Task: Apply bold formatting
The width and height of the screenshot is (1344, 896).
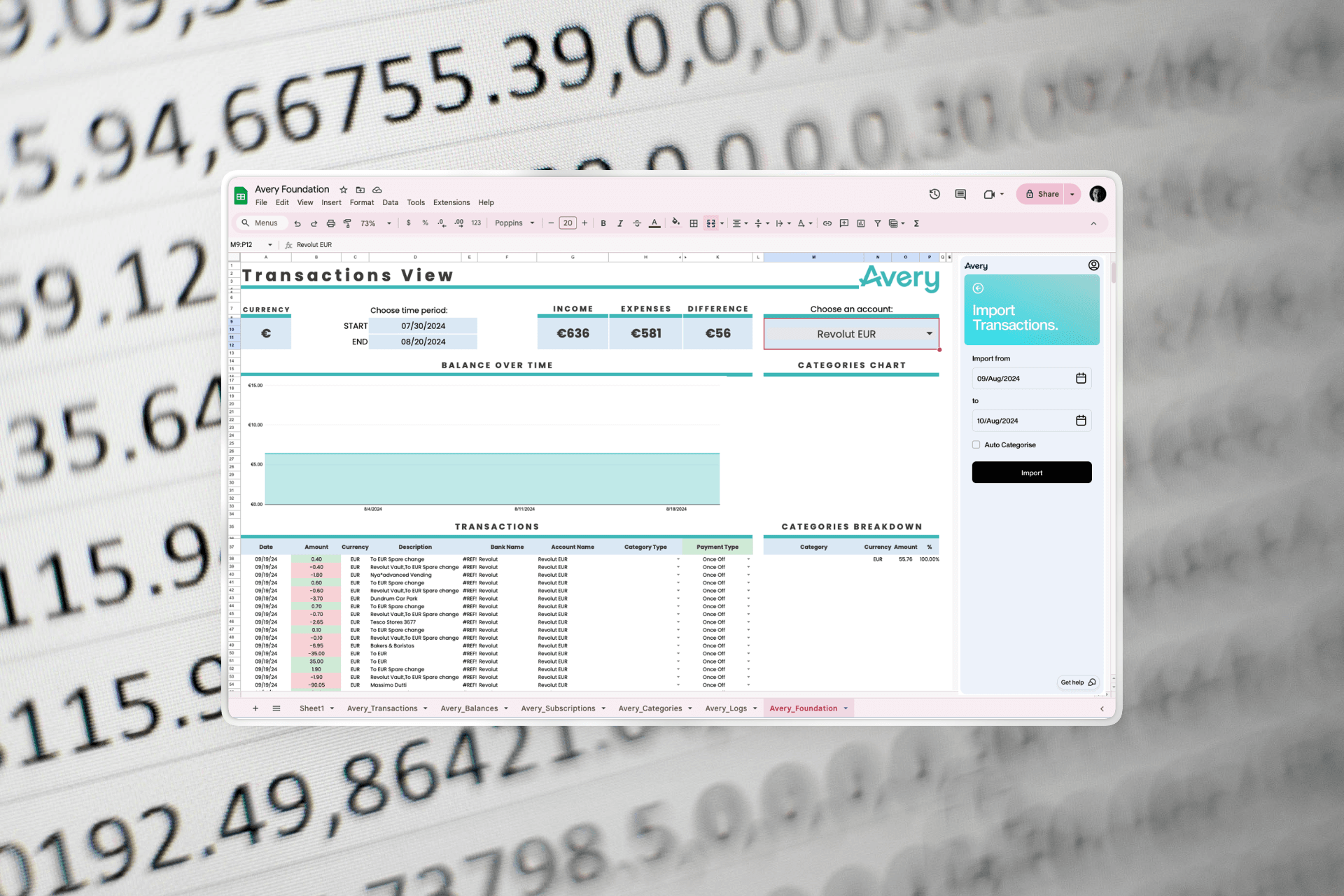Action: 603,223
